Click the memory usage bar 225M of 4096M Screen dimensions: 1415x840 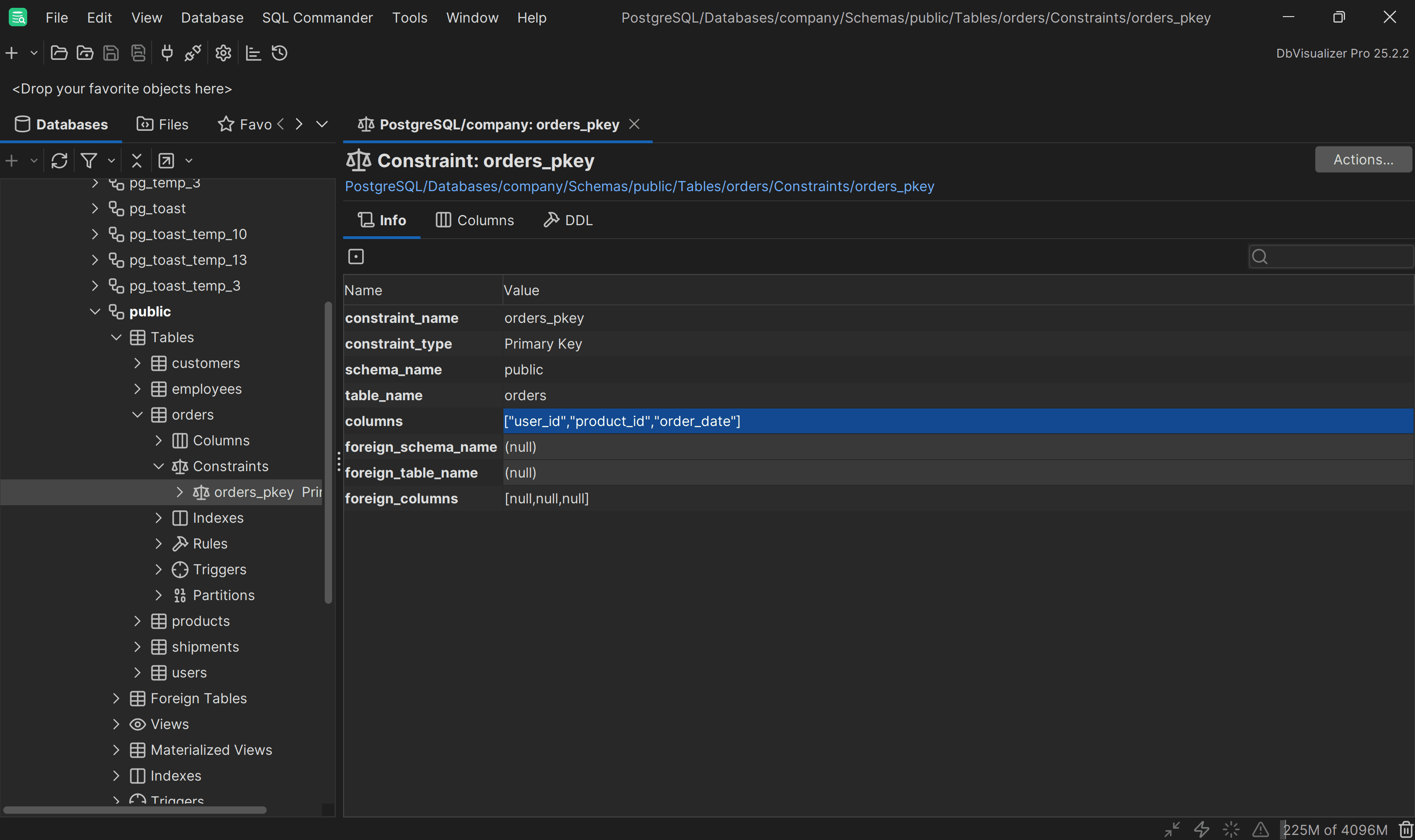click(1336, 830)
